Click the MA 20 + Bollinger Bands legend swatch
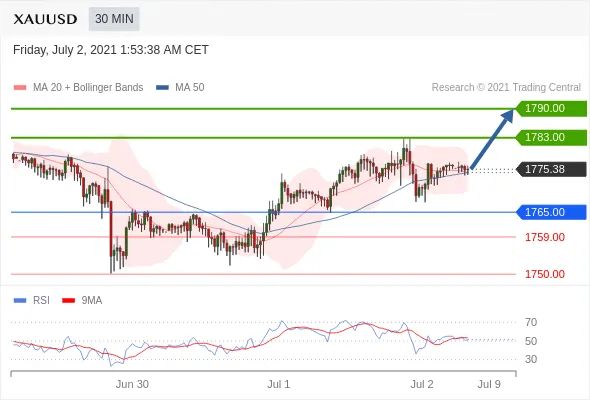590x401 pixels. pyautogui.click(x=20, y=88)
